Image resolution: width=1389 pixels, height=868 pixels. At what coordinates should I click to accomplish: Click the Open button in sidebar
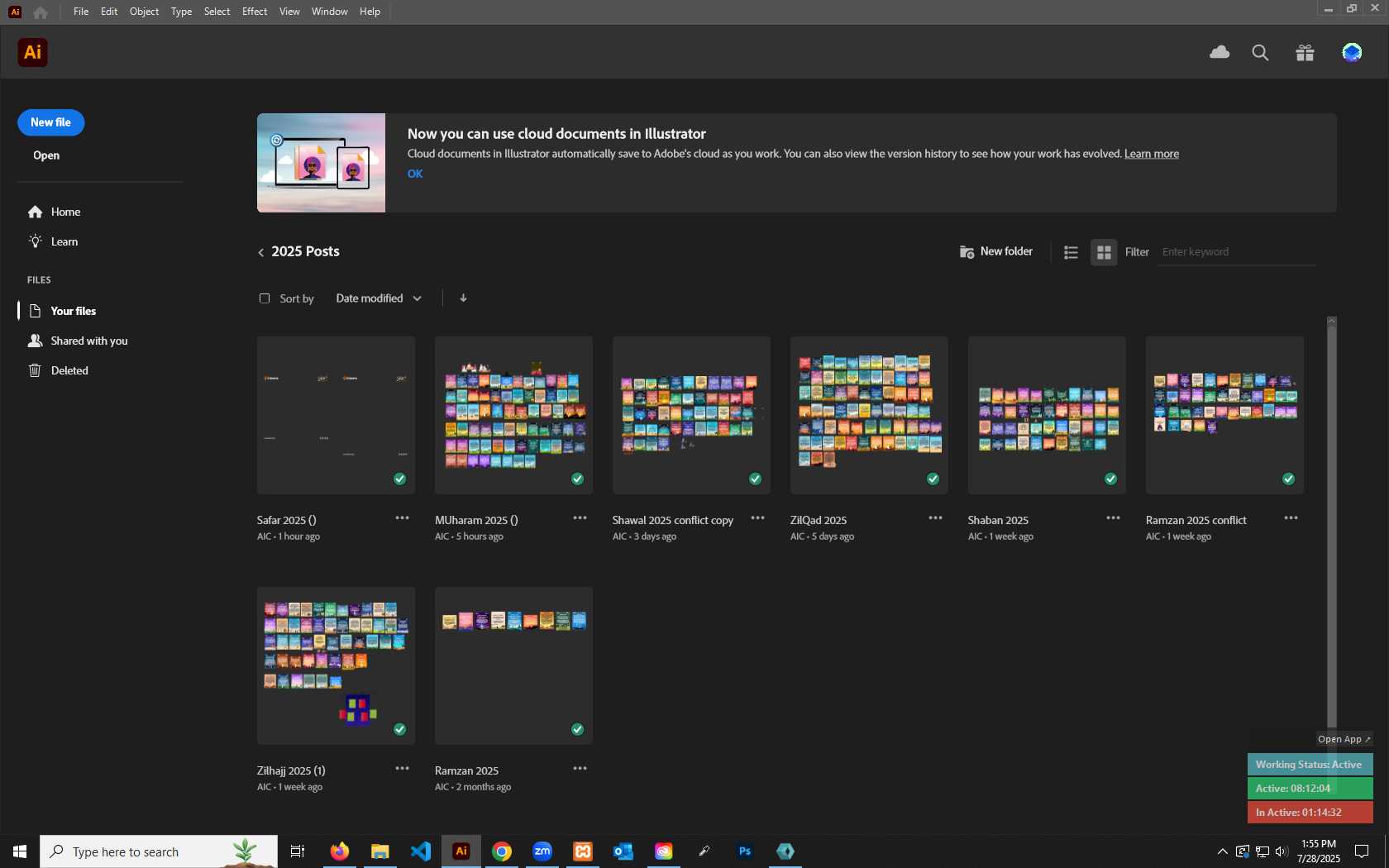pos(46,155)
